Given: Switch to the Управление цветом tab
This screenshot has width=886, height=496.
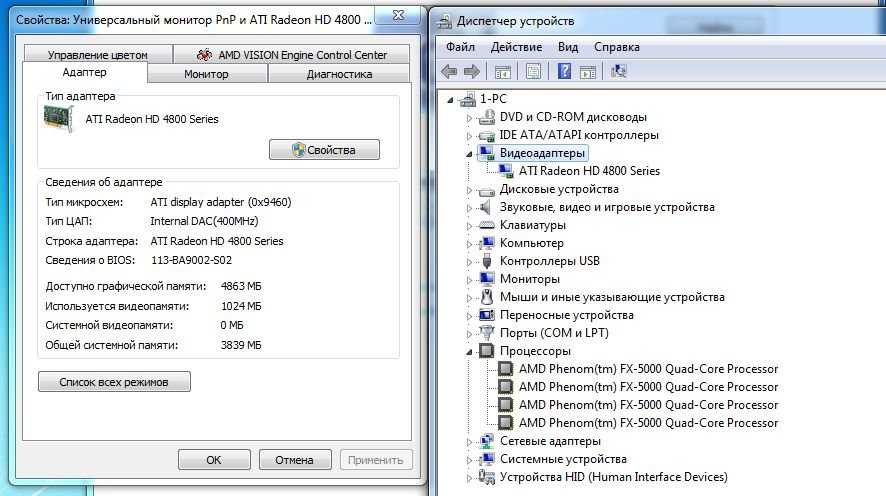Looking at the screenshot, I should [x=98, y=54].
